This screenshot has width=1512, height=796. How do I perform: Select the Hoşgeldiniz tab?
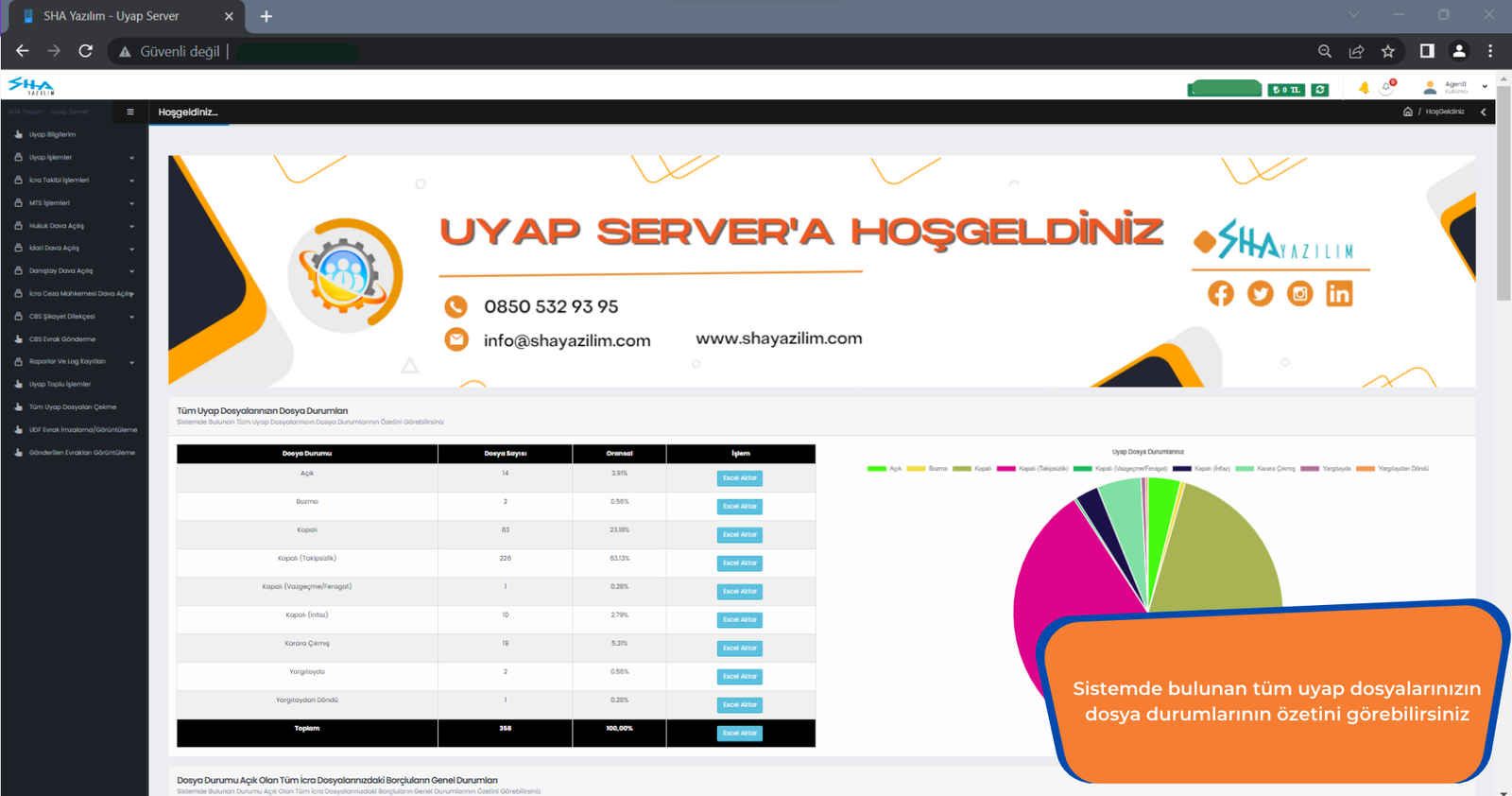[x=188, y=112]
